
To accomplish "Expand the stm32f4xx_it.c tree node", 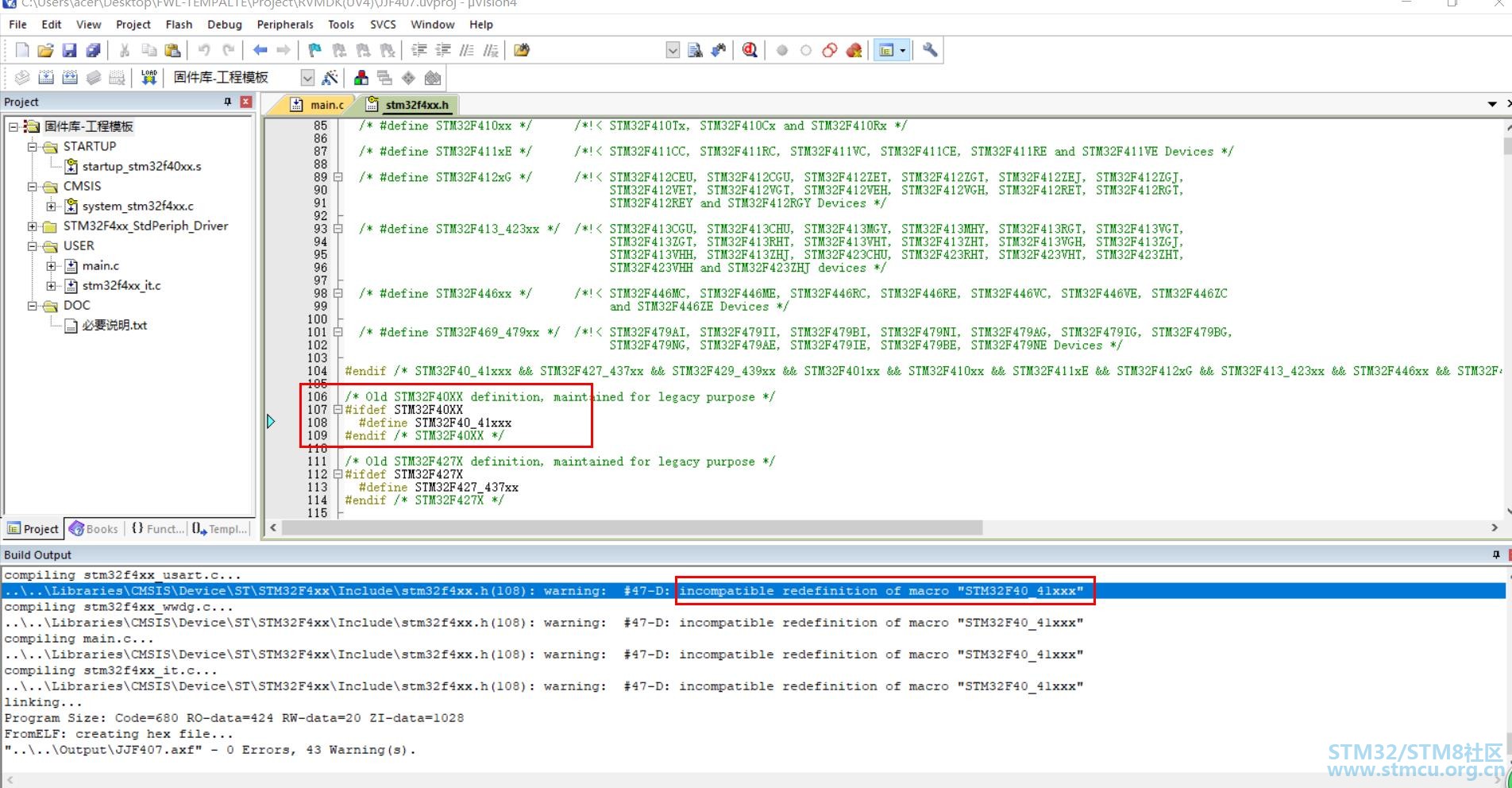I will point(52,285).
